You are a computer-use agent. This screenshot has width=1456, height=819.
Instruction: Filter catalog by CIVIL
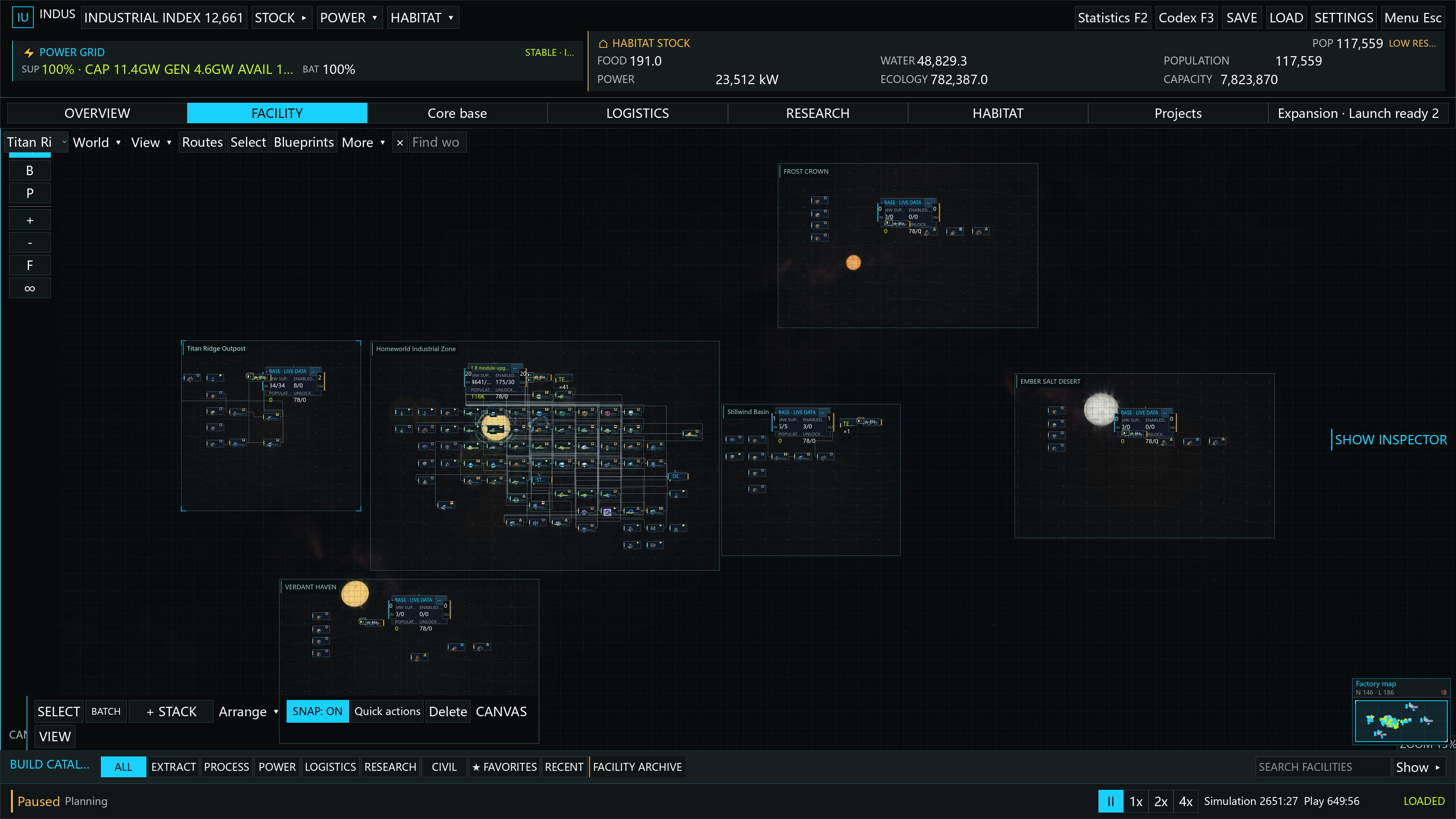pyautogui.click(x=444, y=767)
